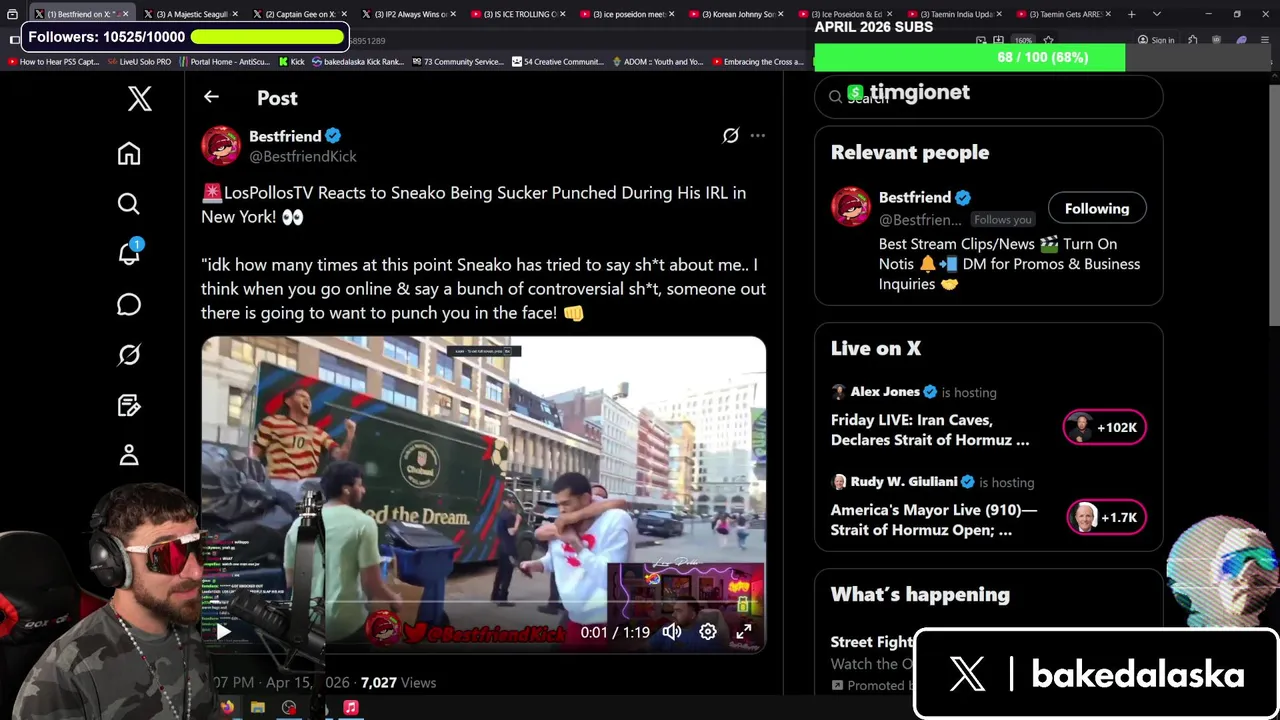Image resolution: width=1280 pixels, height=720 pixels.
Task: Expand the video to fullscreen
Action: click(744, 632)
